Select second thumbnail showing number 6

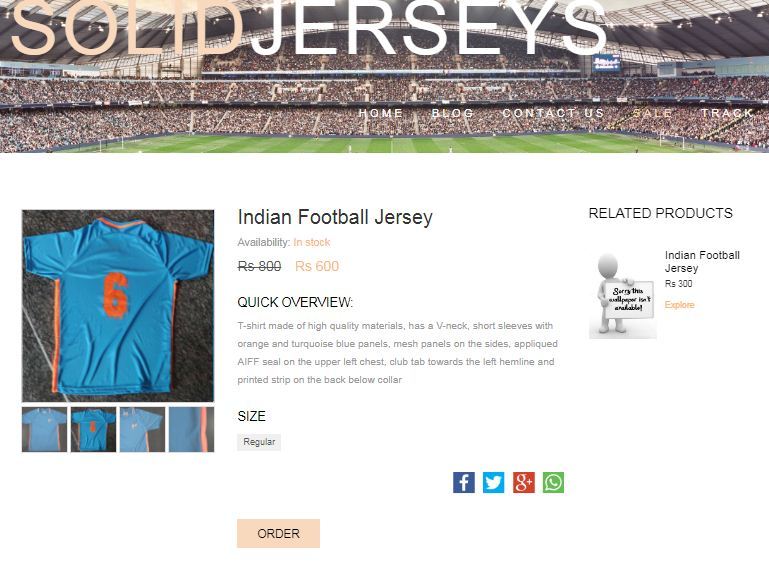coord(94,429)
